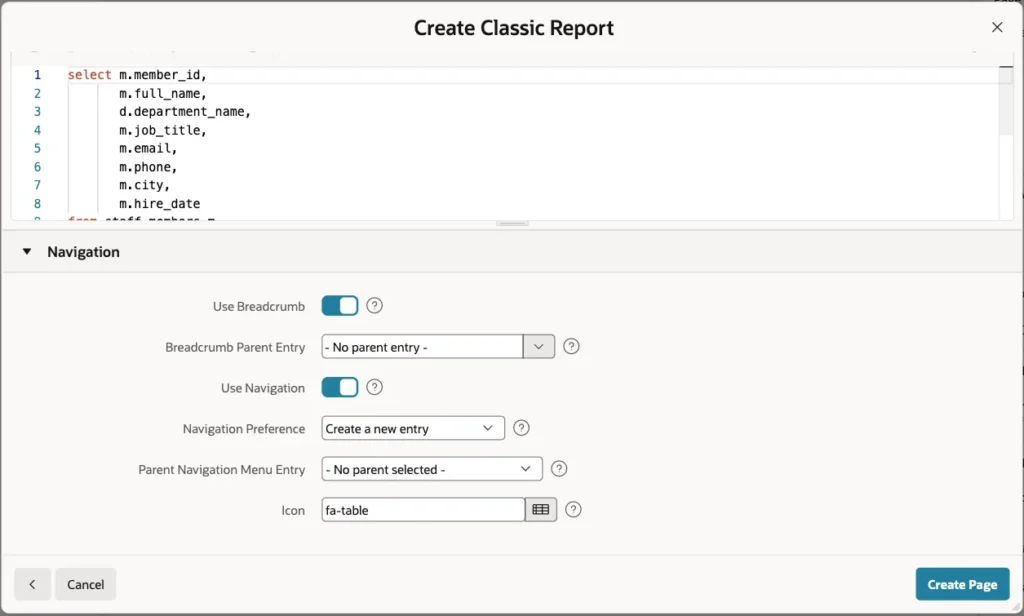Click the 'select m.member_id,' code line
Screen dimensions: 1024x616
[137, 75]
